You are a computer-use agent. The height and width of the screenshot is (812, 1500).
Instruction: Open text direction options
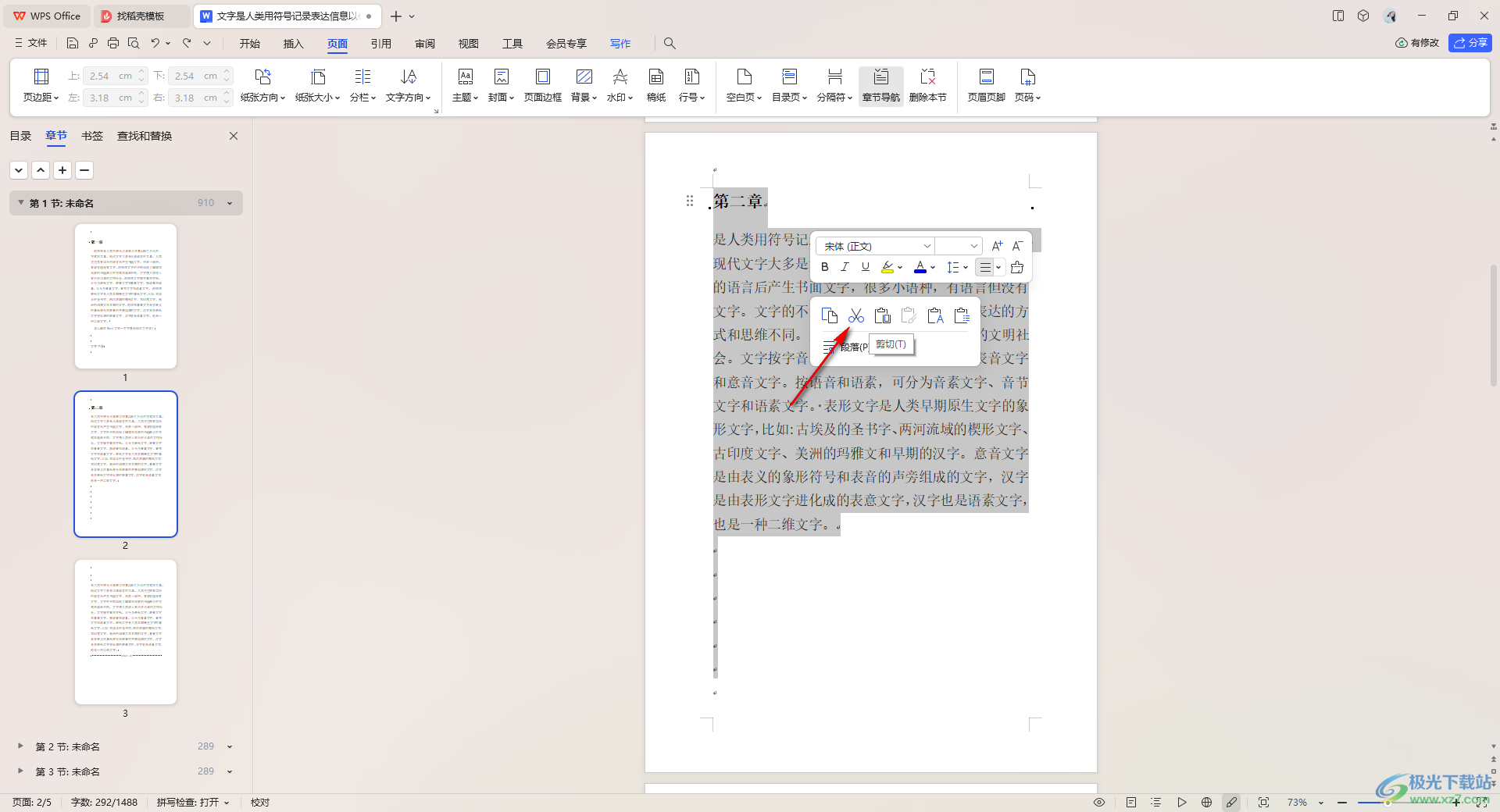[x=408, y=85]
